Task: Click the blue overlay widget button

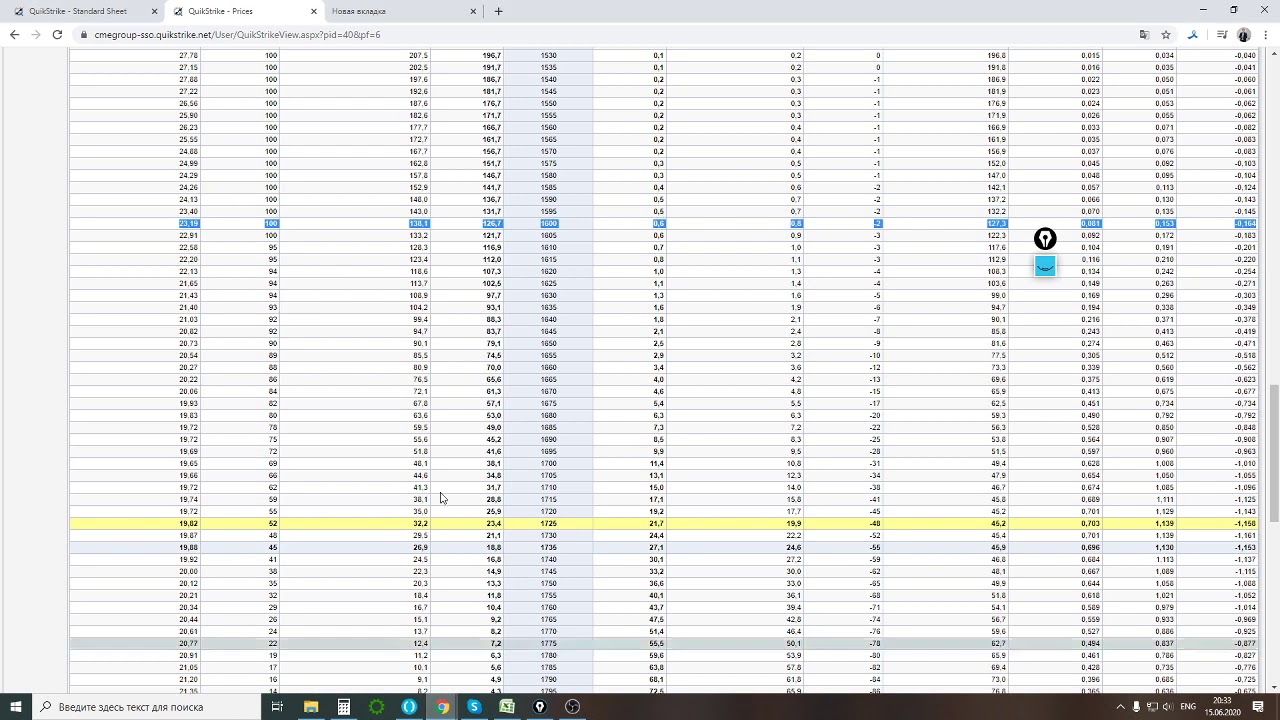Action: 1045,266
